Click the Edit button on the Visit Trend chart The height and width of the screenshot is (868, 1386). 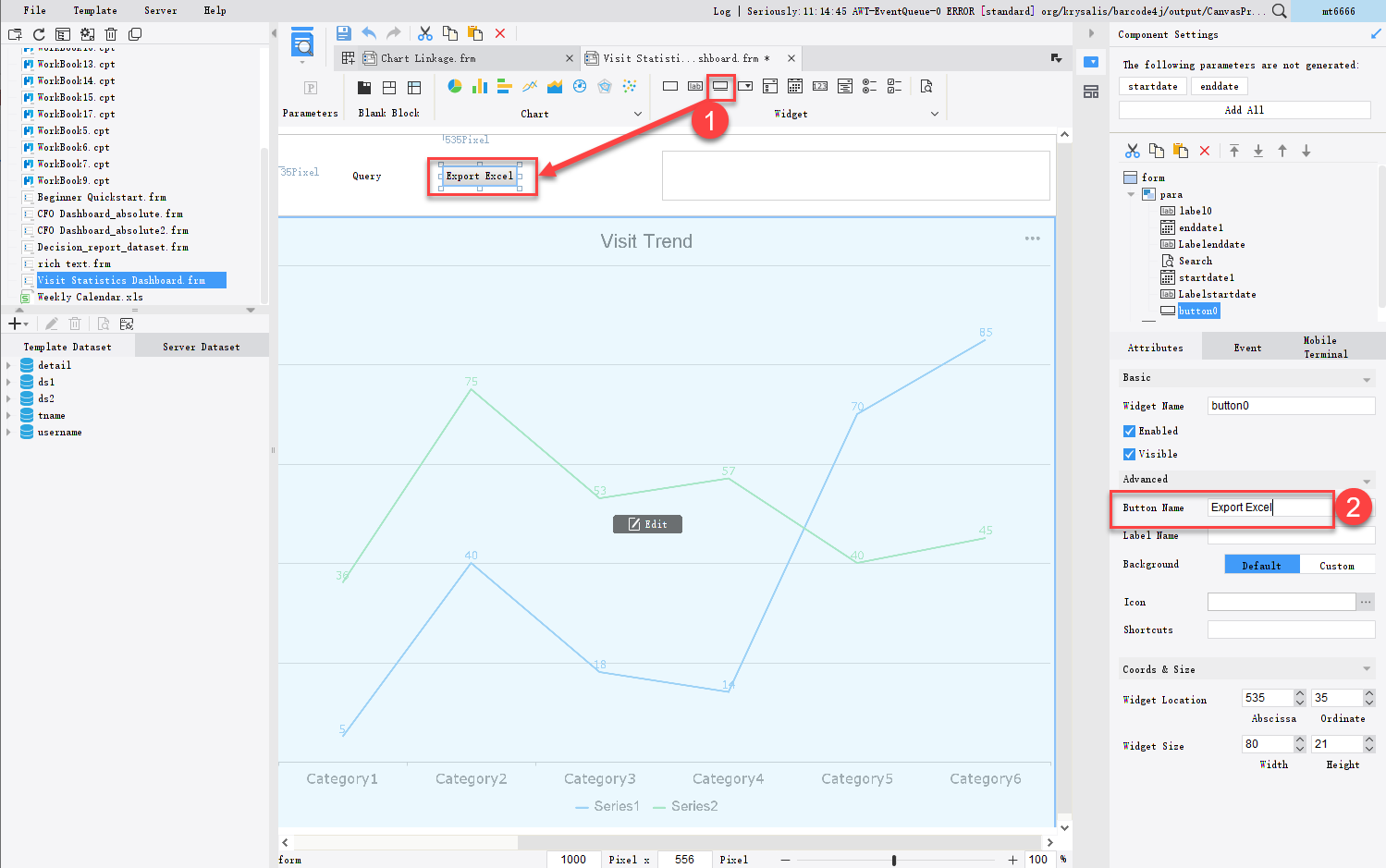(x=647, y=523)
